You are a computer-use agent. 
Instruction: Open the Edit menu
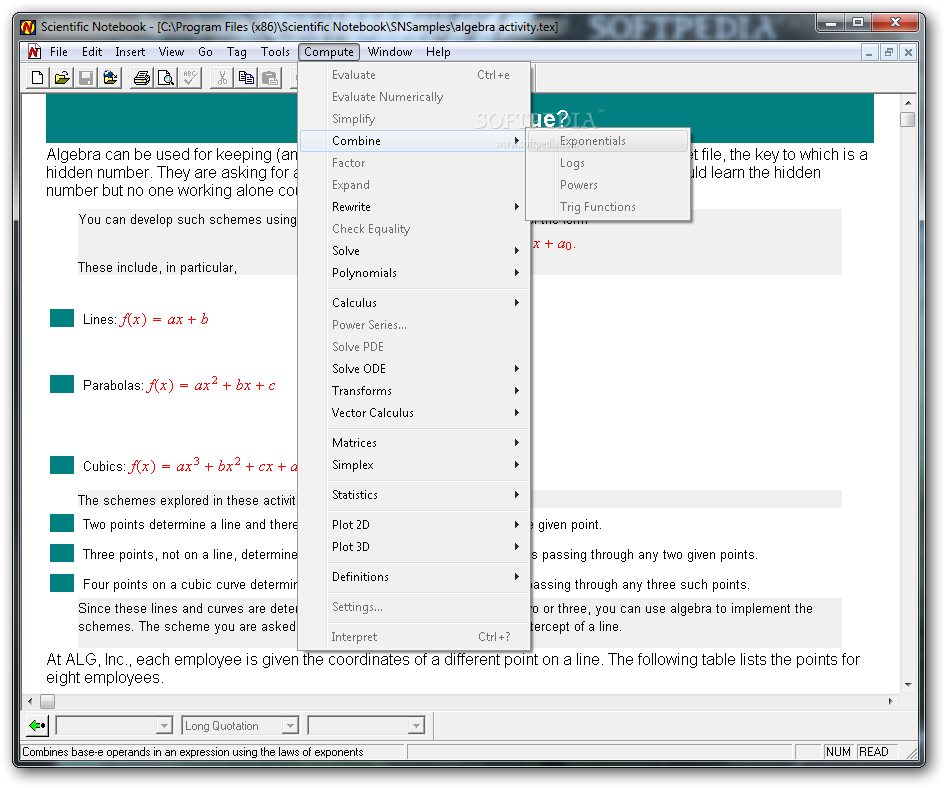[92, 52]
